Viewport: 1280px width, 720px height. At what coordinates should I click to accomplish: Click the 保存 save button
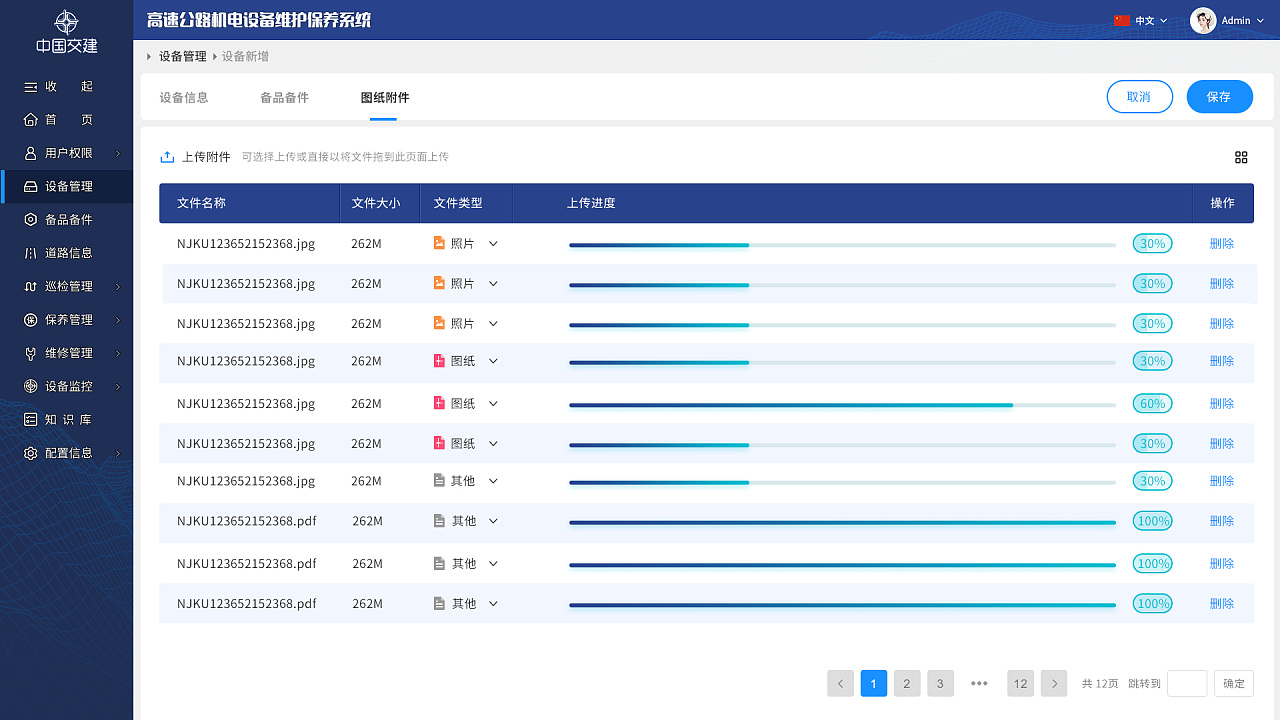click(1219, 97)
